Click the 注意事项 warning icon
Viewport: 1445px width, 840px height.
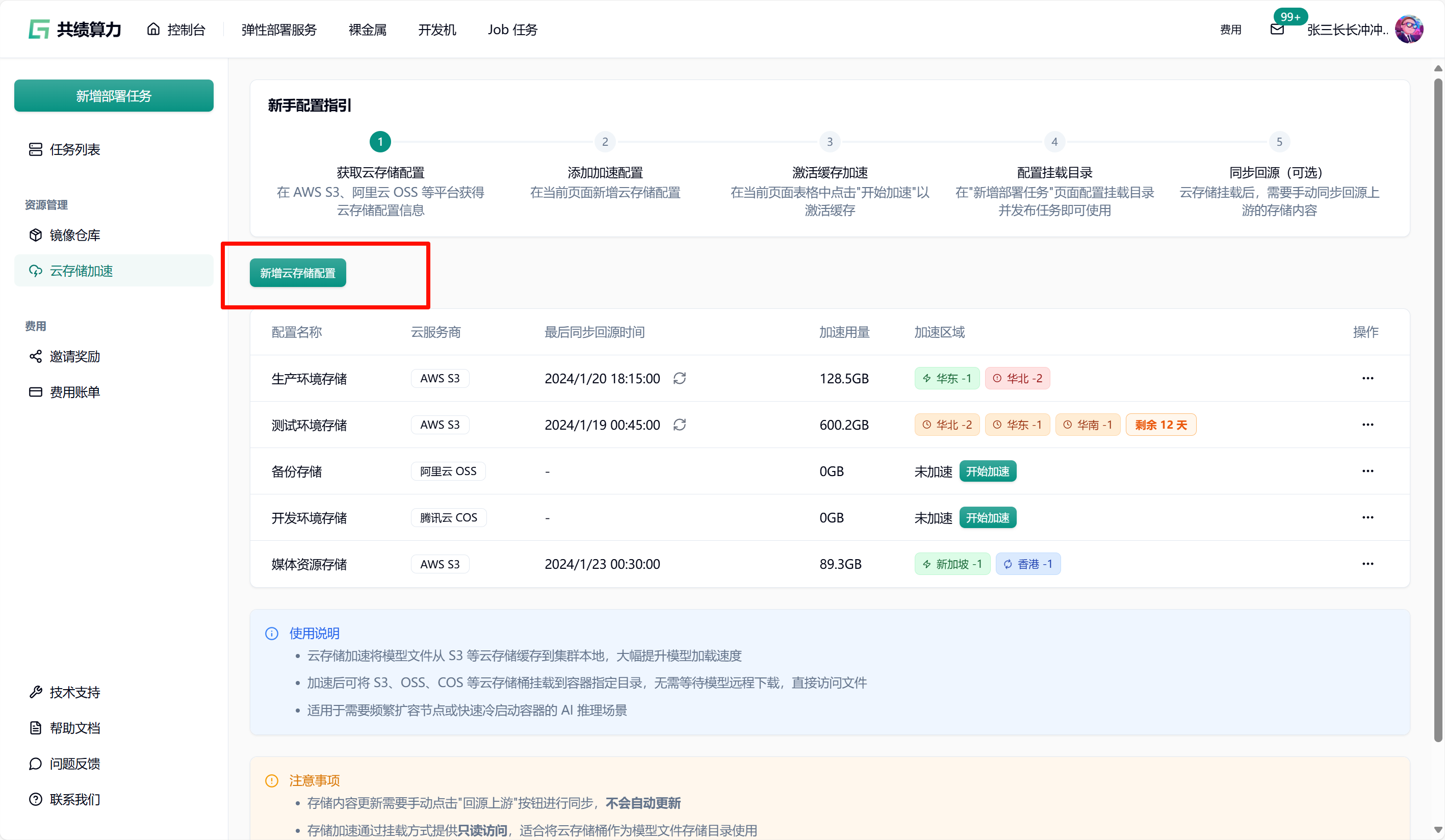tap(272, 780)
